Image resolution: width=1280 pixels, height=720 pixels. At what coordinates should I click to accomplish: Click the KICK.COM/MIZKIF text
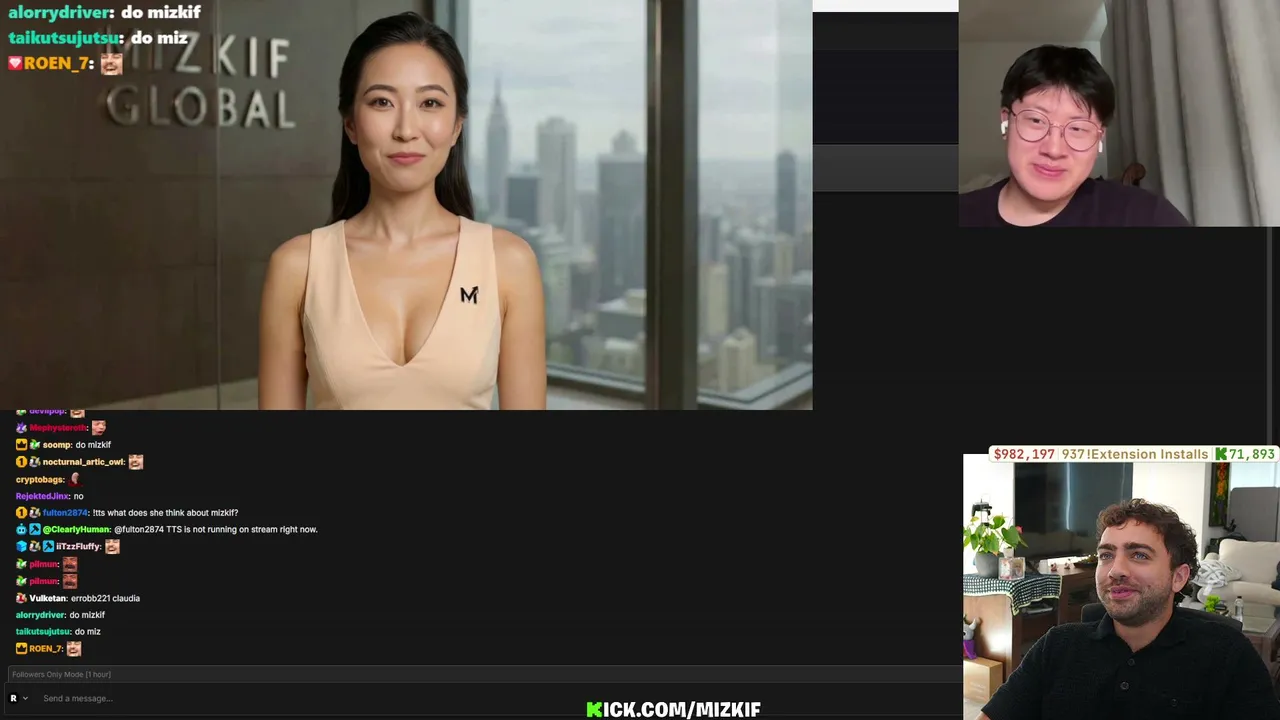[x=673, y=709]
